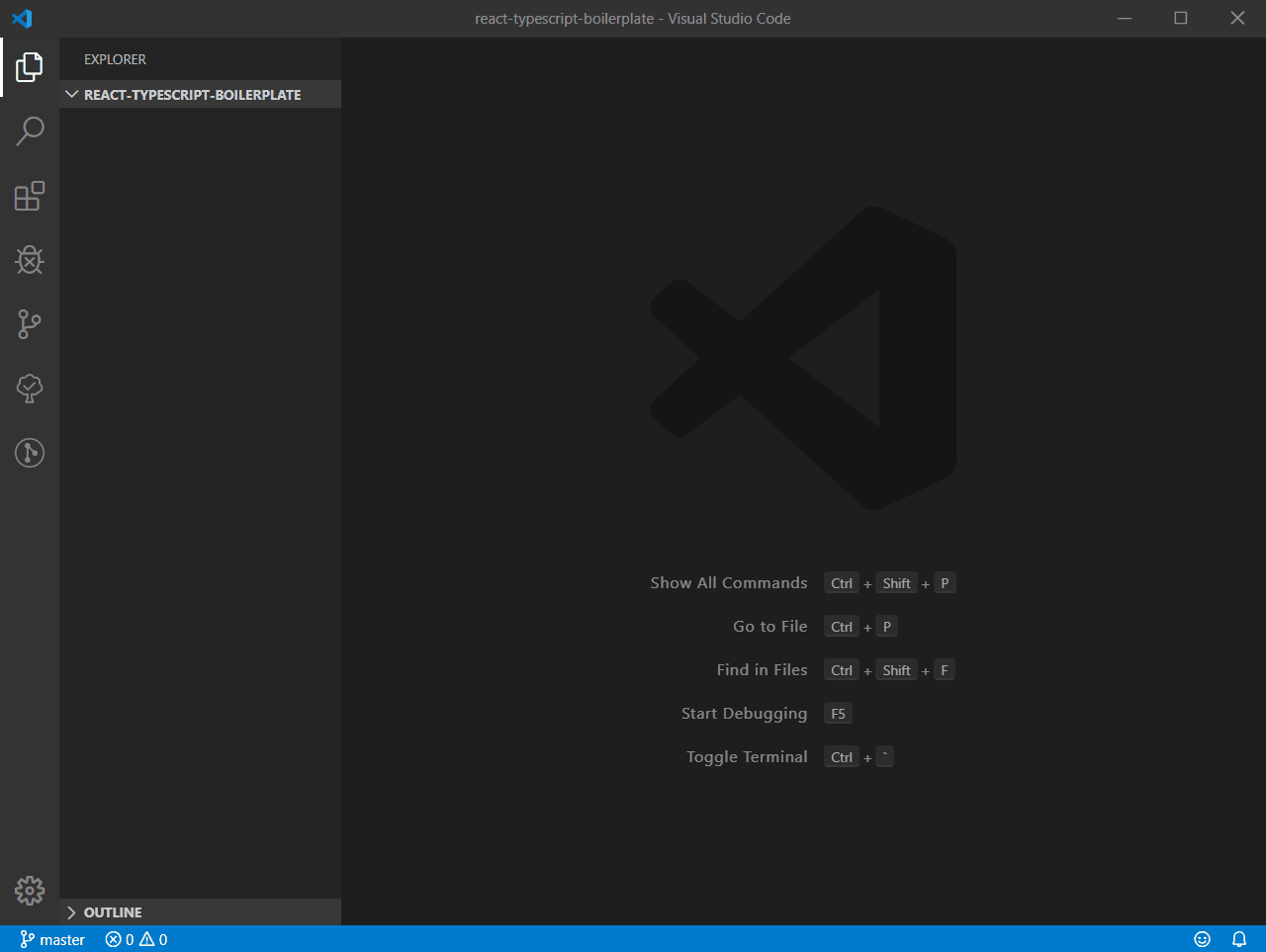Viewport: 1266px width, 952px height.
Task: Open the tree-shaped activity bar icon
Action: (x=30, y=389)
